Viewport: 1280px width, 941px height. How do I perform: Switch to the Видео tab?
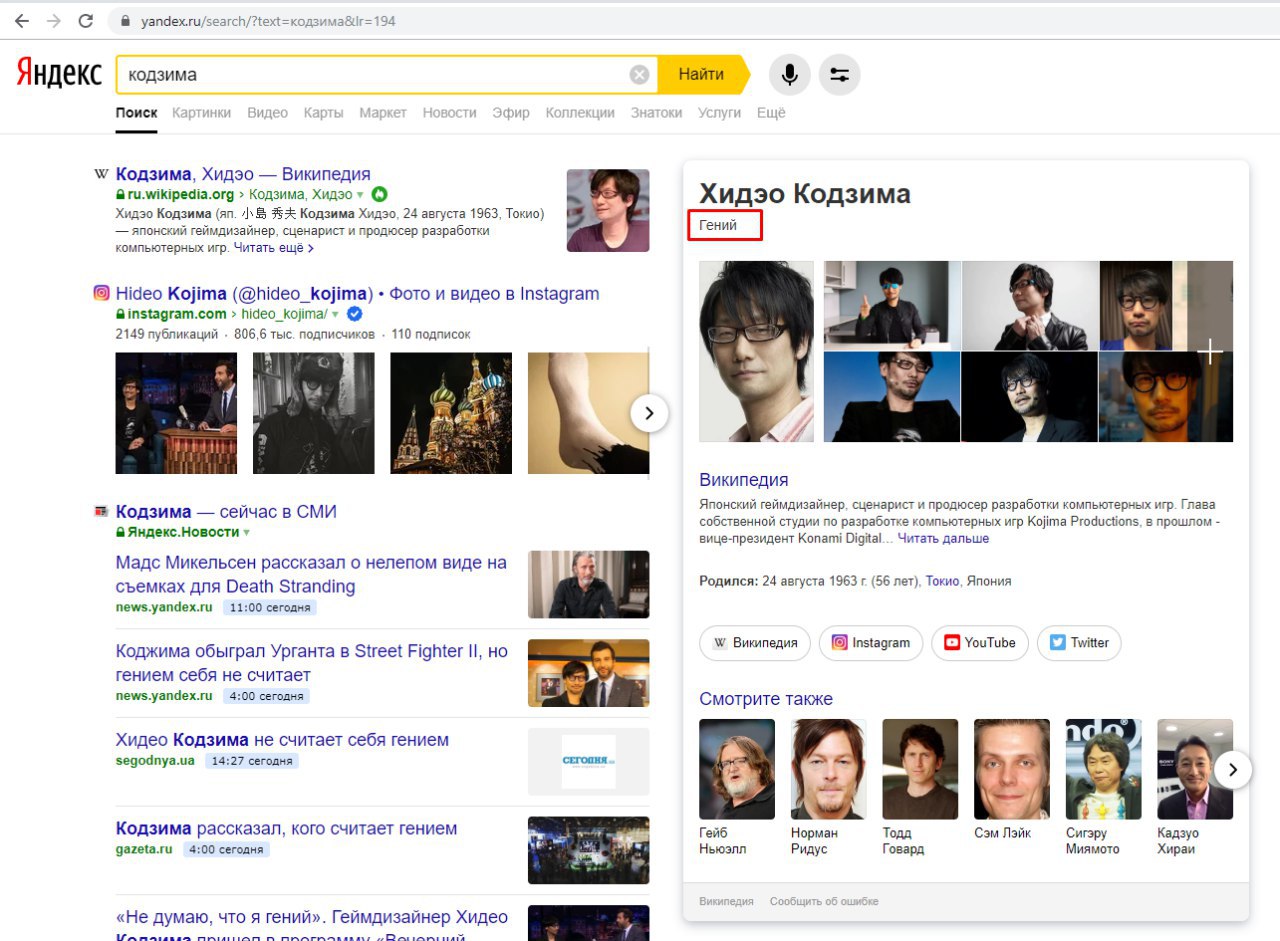(x=267, y=113)
